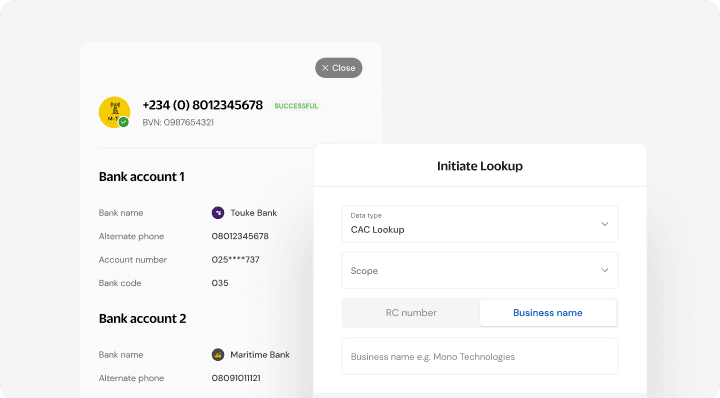Click the masked account number 025****737
The image size is (720, 398).
(236, 259)
